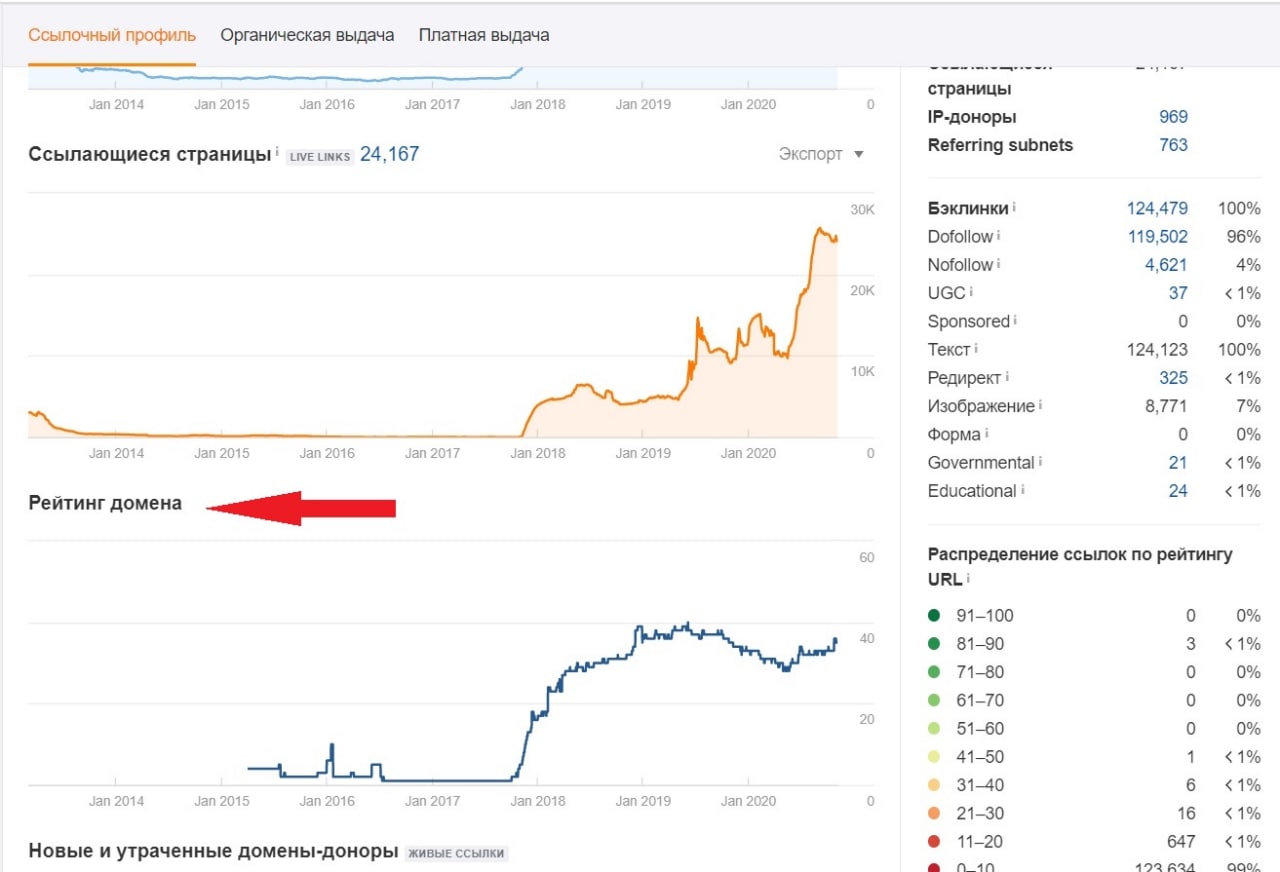This screenshot has height=872, width=1280.
Task: Click info icon beside Nofollow label
Action: [x=998, y=264]
